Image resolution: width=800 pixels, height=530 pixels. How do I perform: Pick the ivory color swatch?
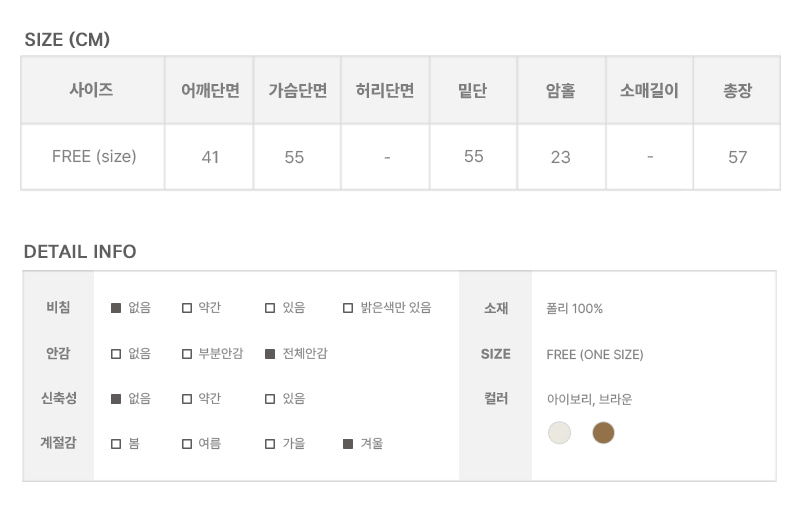(x=559, y=433)
